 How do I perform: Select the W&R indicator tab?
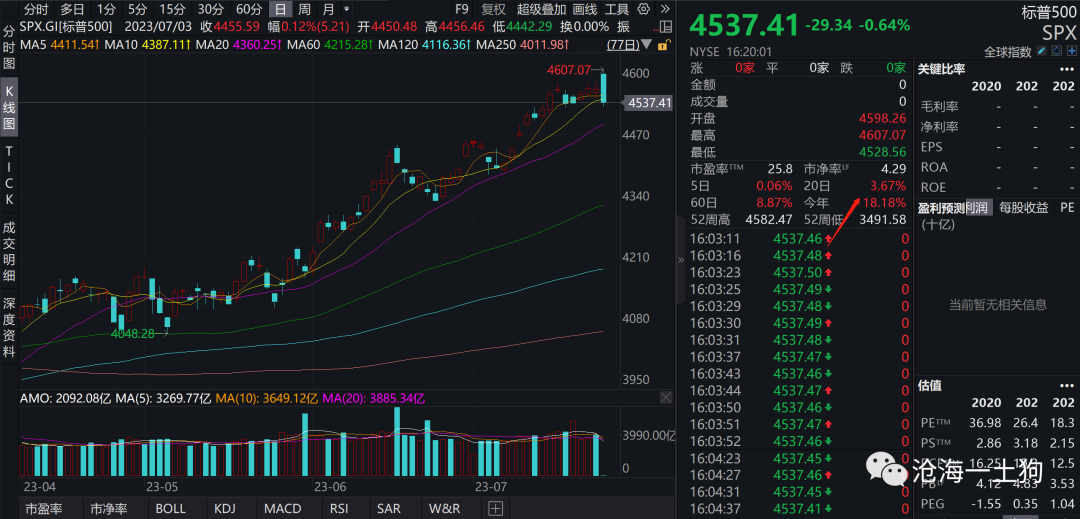pos(445,509)
